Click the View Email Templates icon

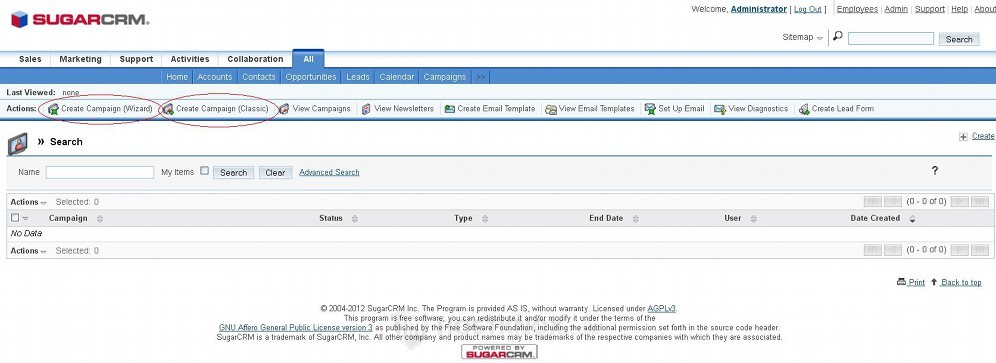coord(551,109)
